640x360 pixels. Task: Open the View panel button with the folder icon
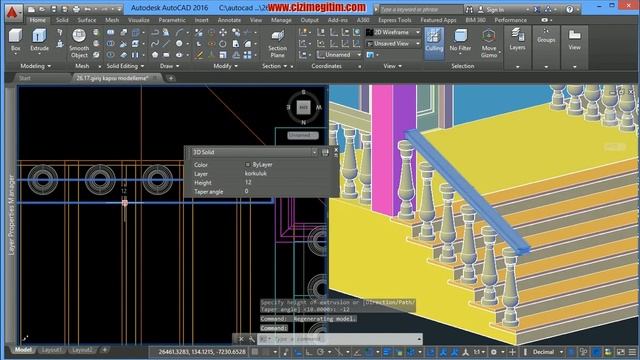tap(574, 39)
